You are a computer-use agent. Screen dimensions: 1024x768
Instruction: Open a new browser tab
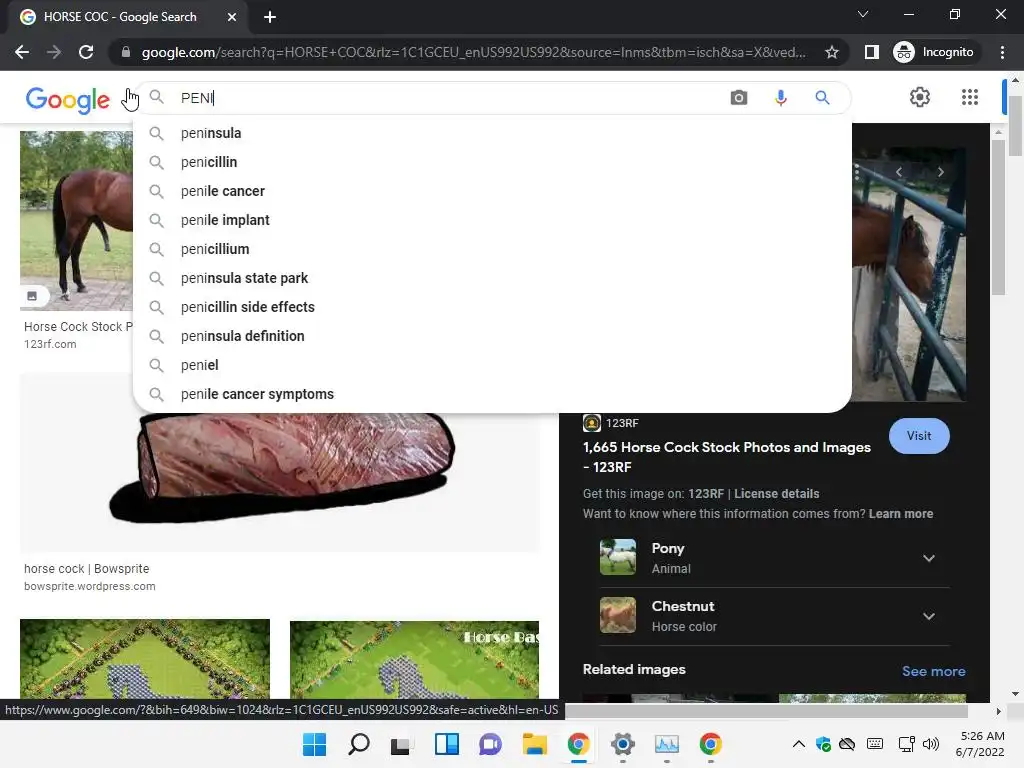pos(270,17)
